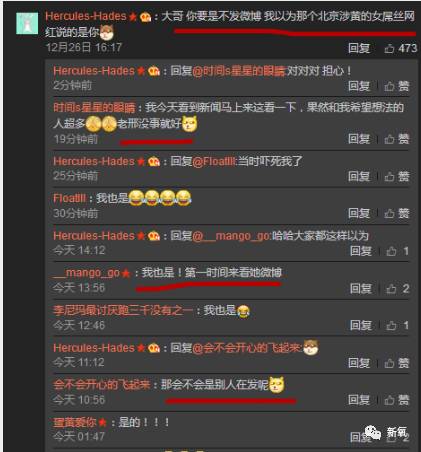Open the Hercules-Hades profile name in top comment

[x=86, y=16]
